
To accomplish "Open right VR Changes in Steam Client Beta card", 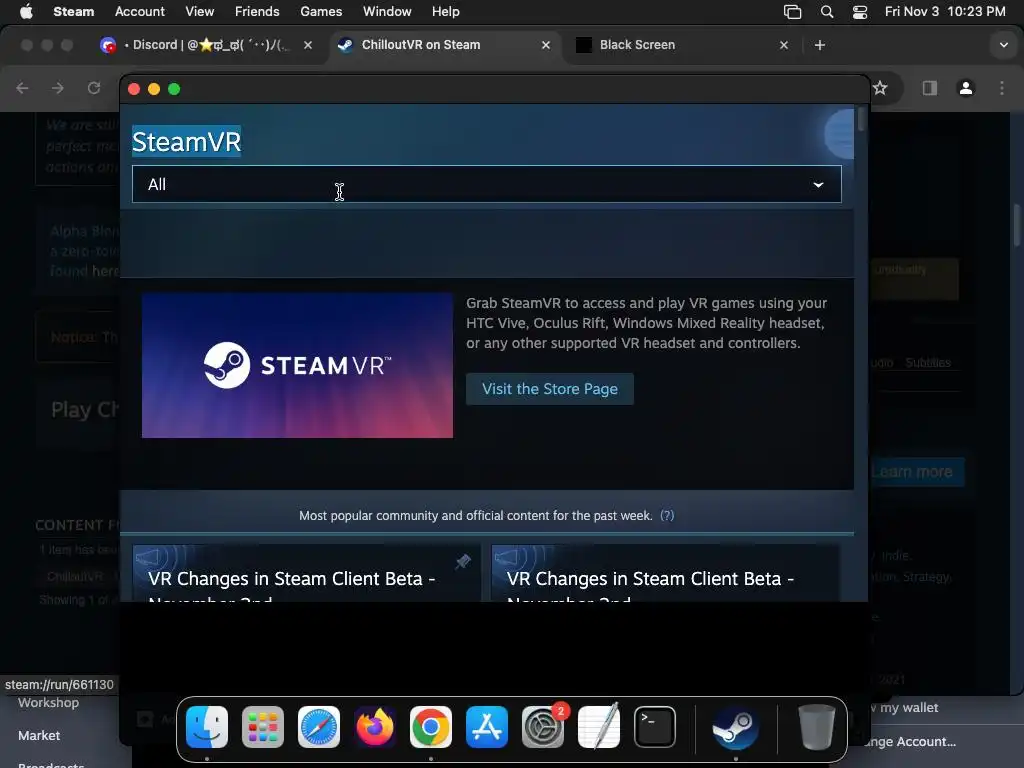I will 665,573.
